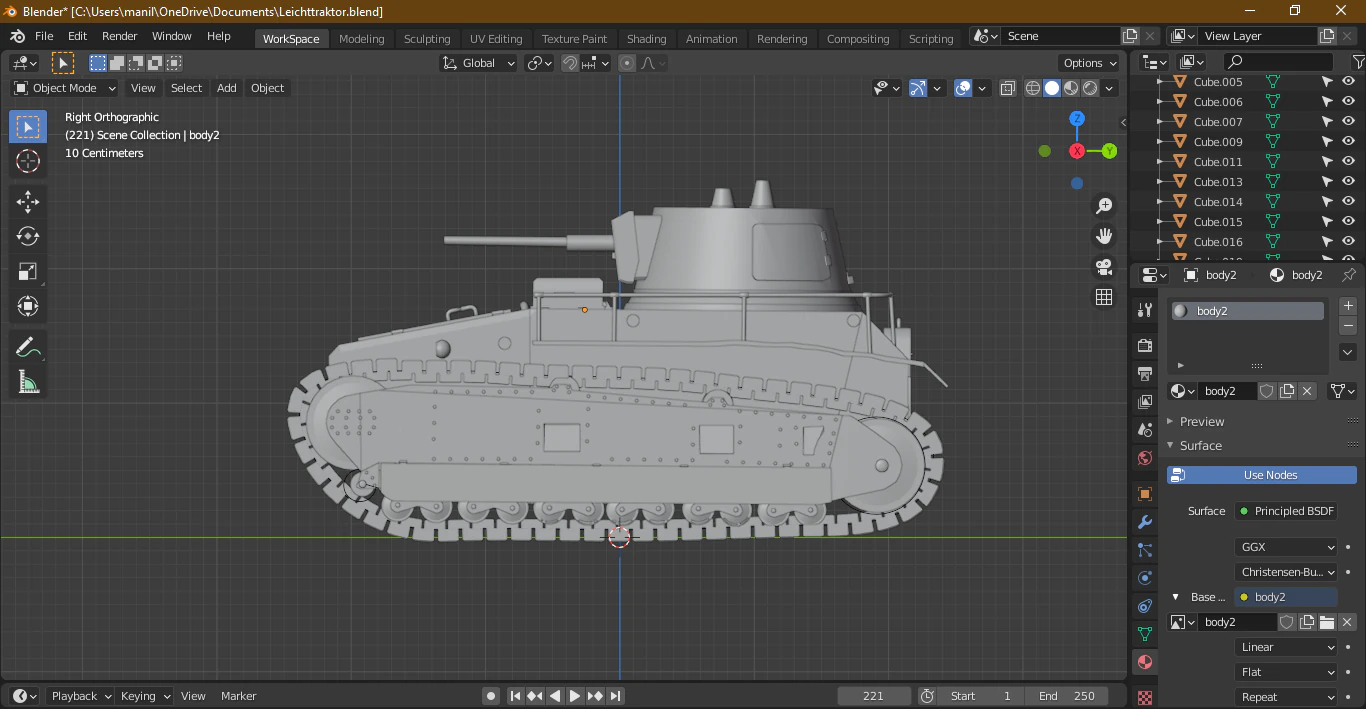Open the Tool properties tab
The height and width of the screenshot is (709, 1366).
(x=1145, y=311)
